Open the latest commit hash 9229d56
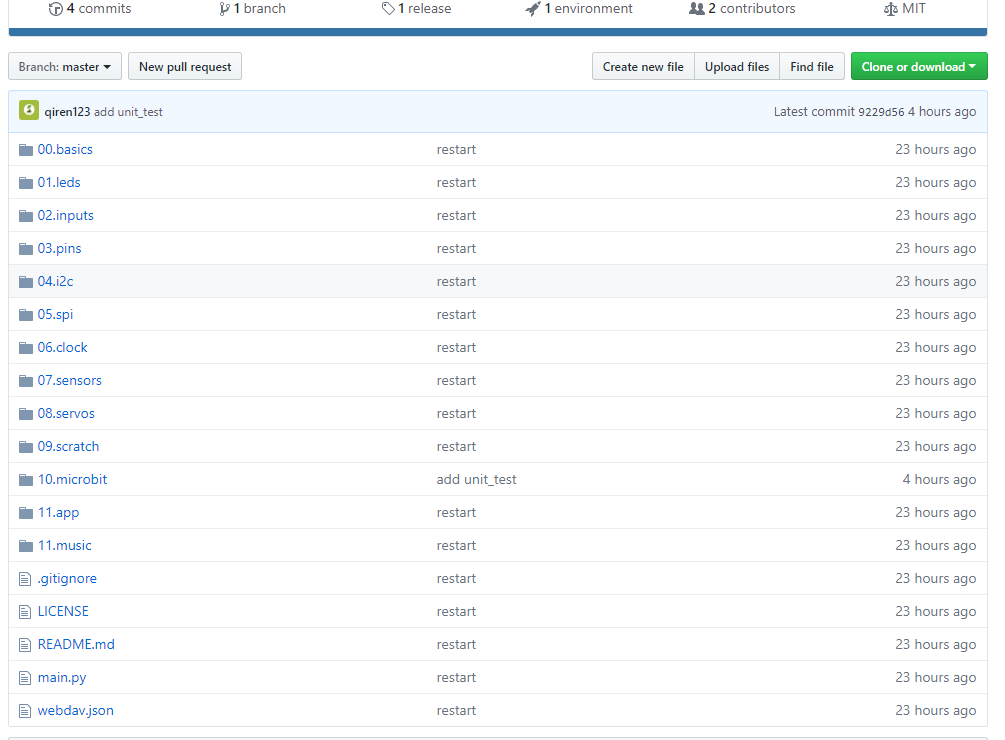This screenshot has width=1005, height=740. pos(880,112)
